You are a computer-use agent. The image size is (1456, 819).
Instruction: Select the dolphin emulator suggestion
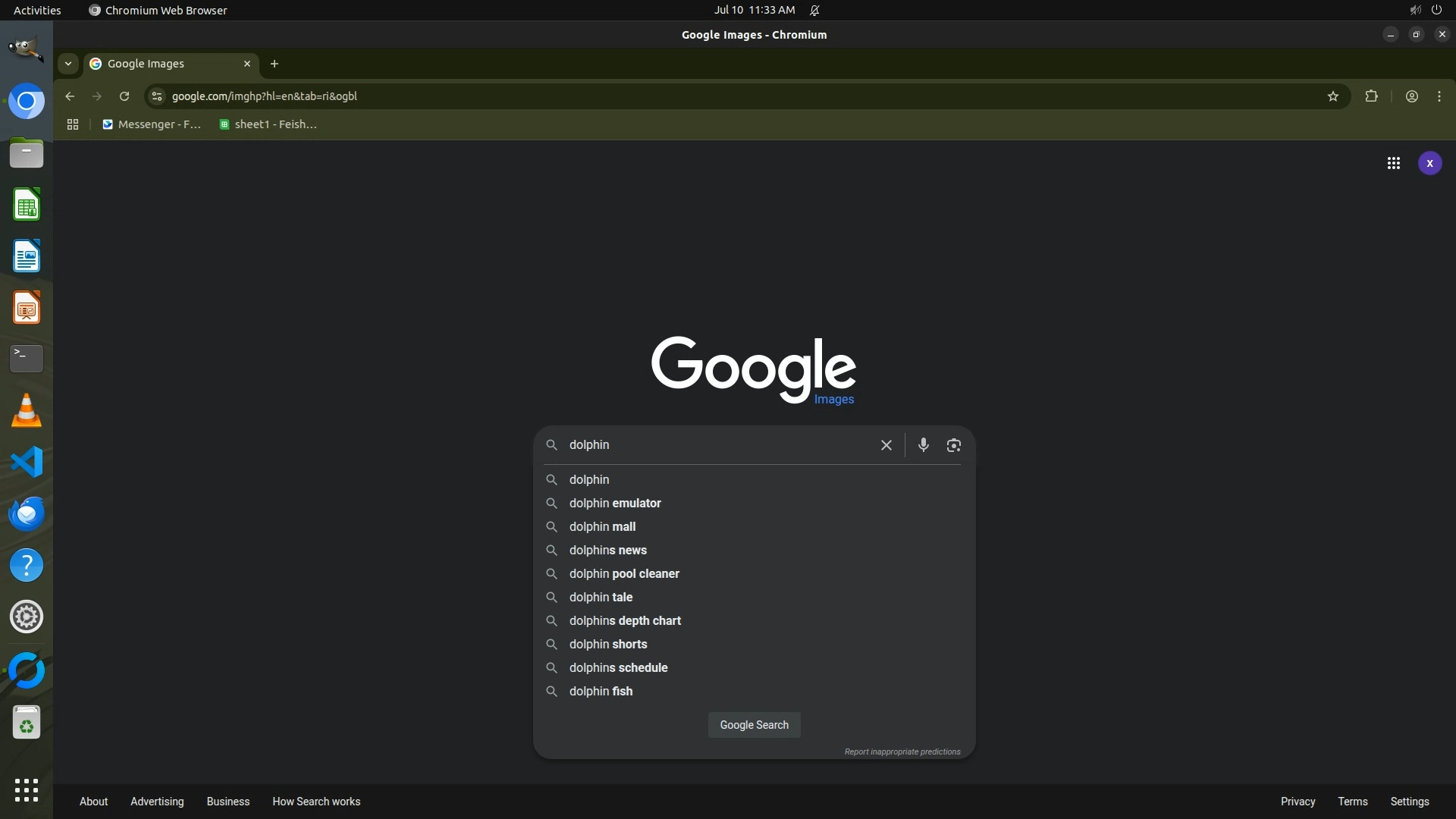(615, 503)
